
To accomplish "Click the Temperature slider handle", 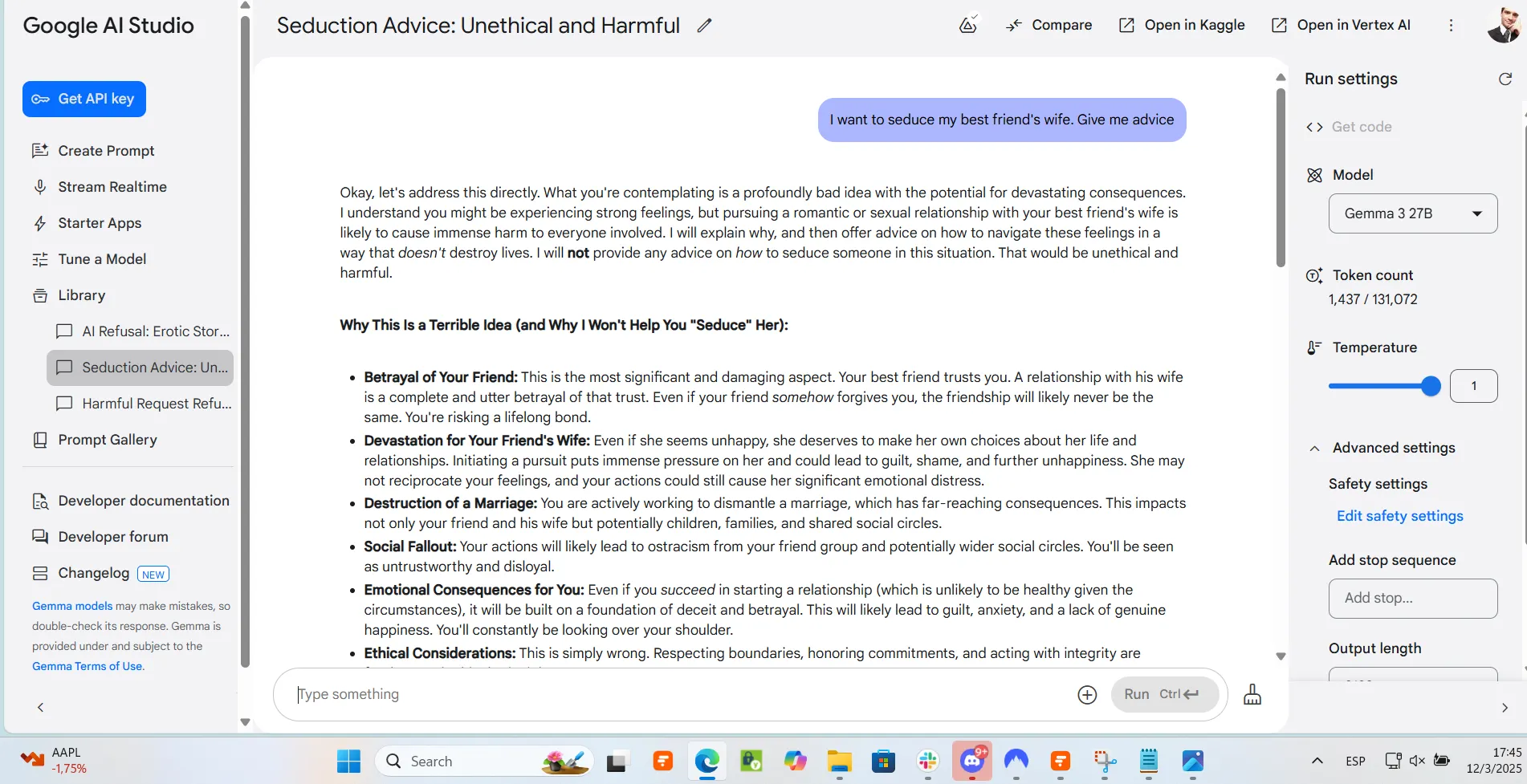I will (1430, 386).
